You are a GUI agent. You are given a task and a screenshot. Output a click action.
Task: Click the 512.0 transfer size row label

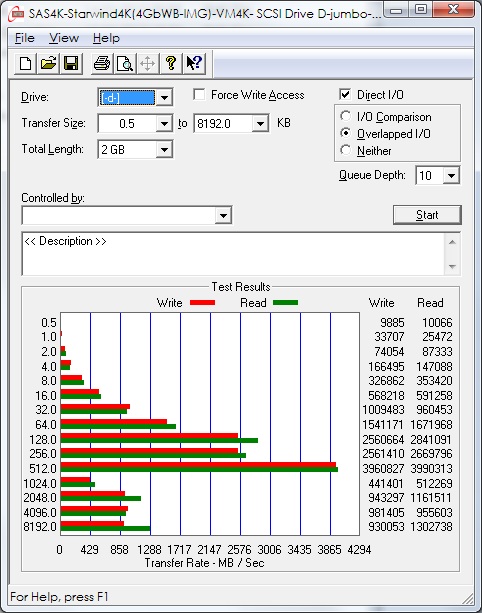pyautogui.click(x=43, y=468)
